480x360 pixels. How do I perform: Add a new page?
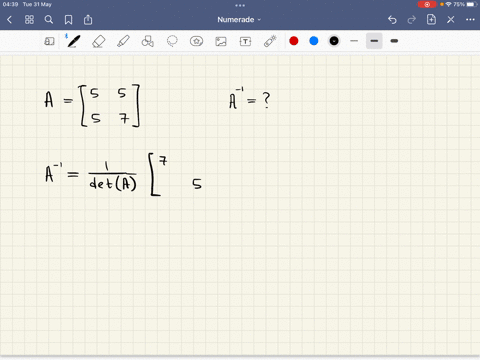click(x=431, y=19)
